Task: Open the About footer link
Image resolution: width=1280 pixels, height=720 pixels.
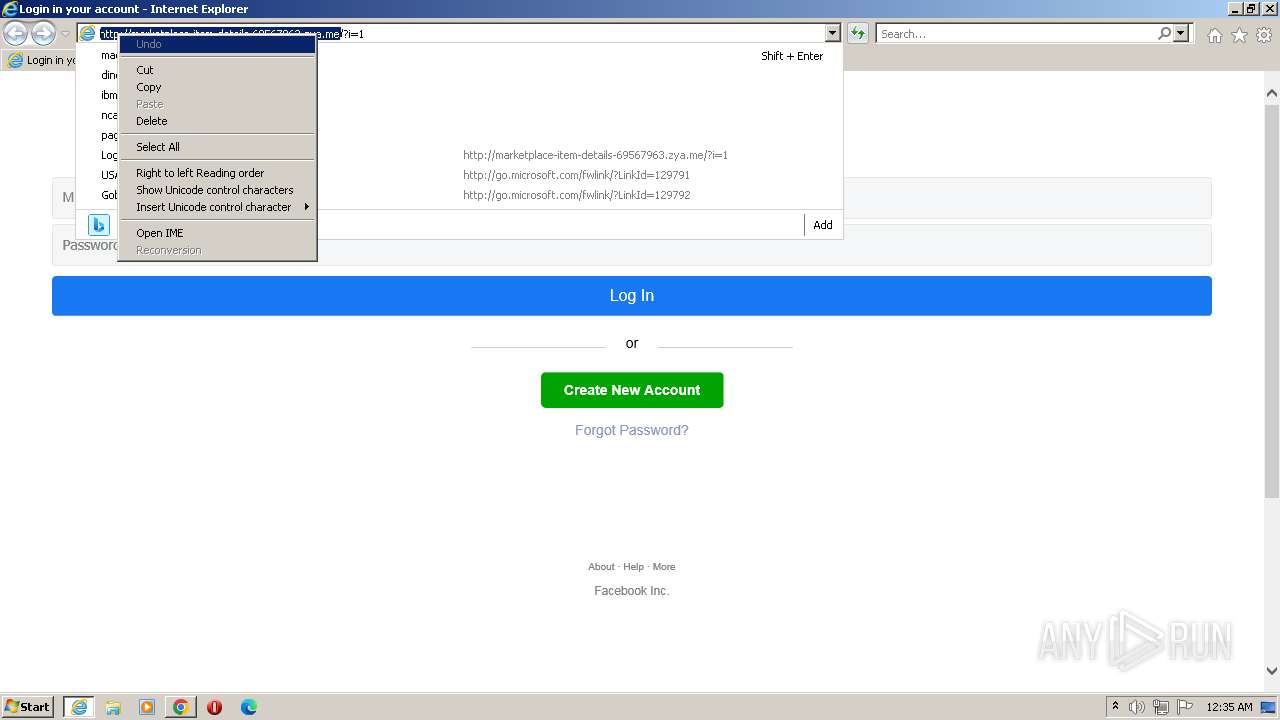Action: tap(601, 567)
